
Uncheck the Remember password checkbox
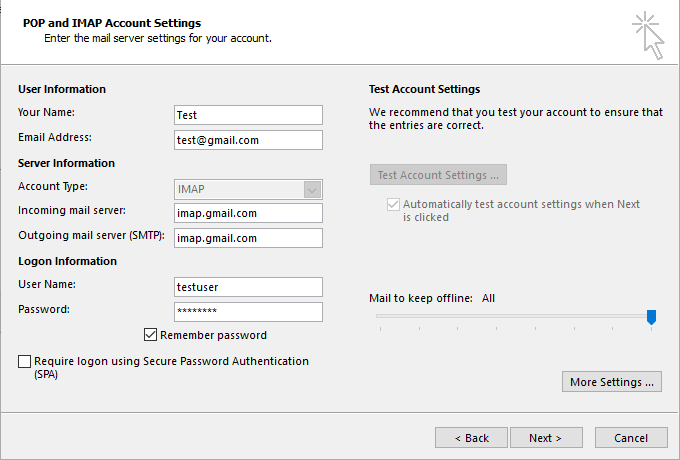(x=151, y=335)
